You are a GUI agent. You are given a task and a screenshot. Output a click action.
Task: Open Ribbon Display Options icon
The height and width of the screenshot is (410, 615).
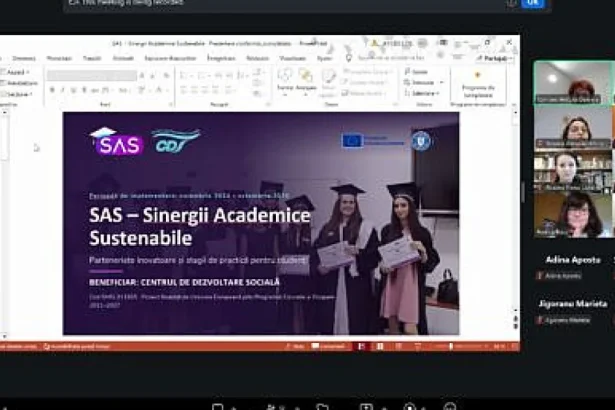444,42
